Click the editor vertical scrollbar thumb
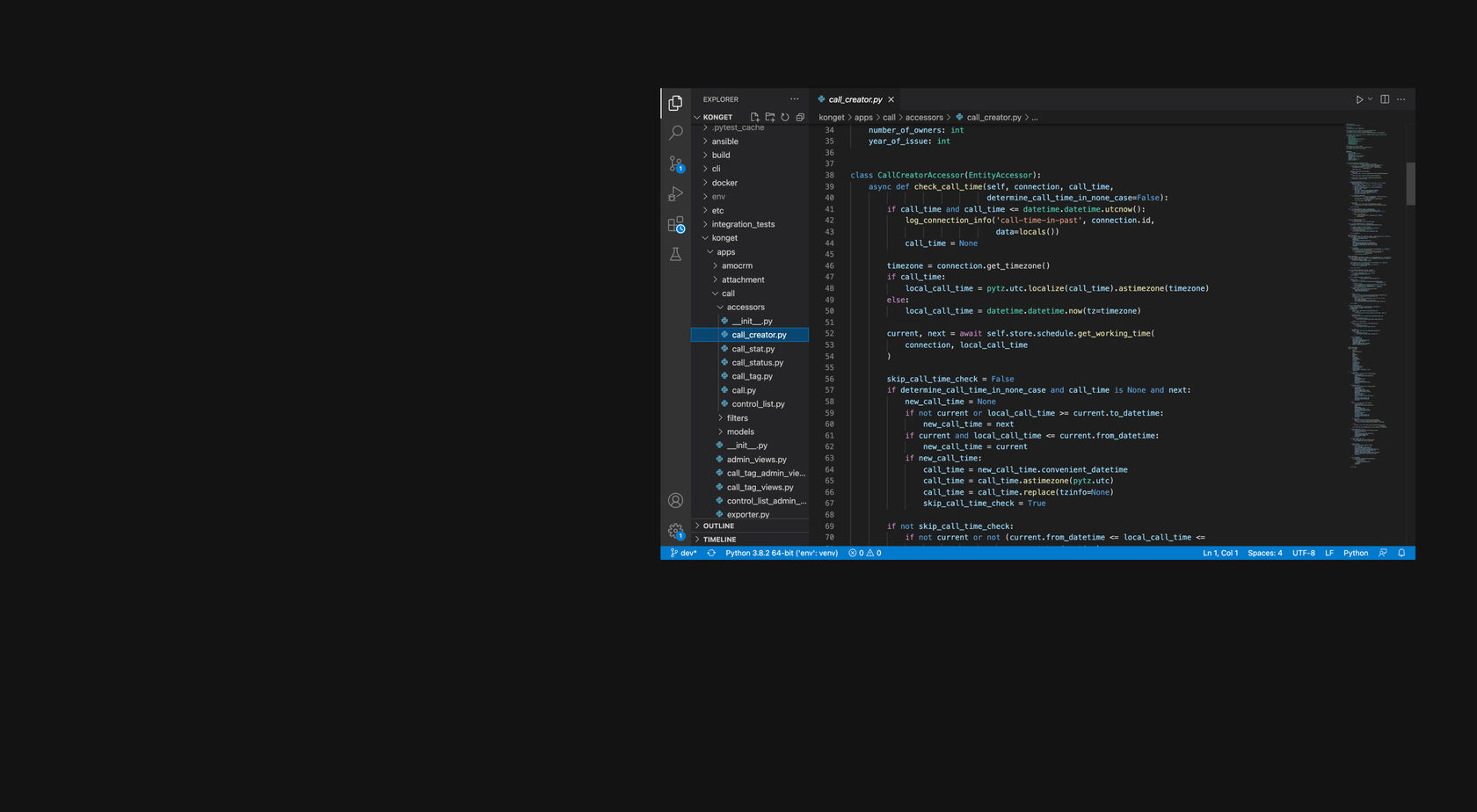 tap(1410, 184)
